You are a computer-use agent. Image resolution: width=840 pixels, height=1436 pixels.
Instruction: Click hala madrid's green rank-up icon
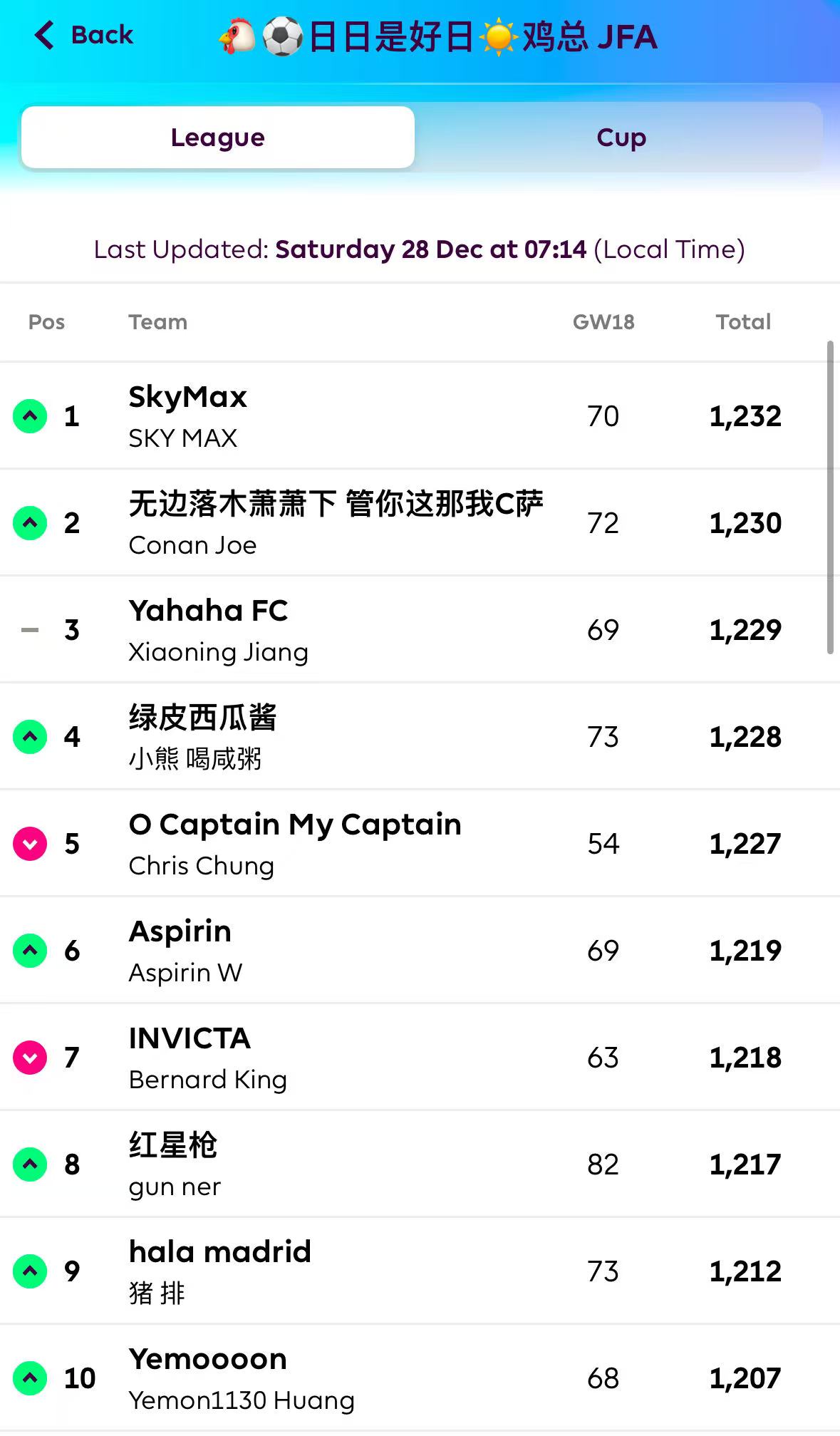[x=30, y=1271]
